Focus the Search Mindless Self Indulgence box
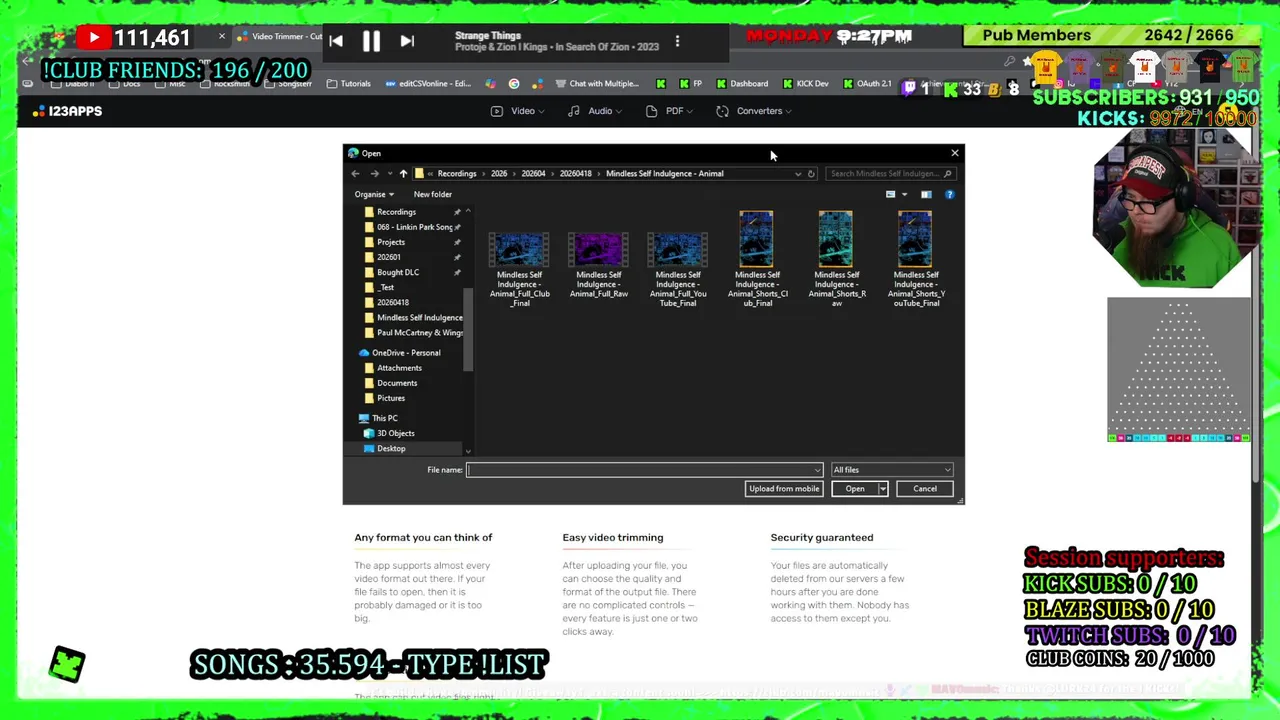 (x=890, y=174)
